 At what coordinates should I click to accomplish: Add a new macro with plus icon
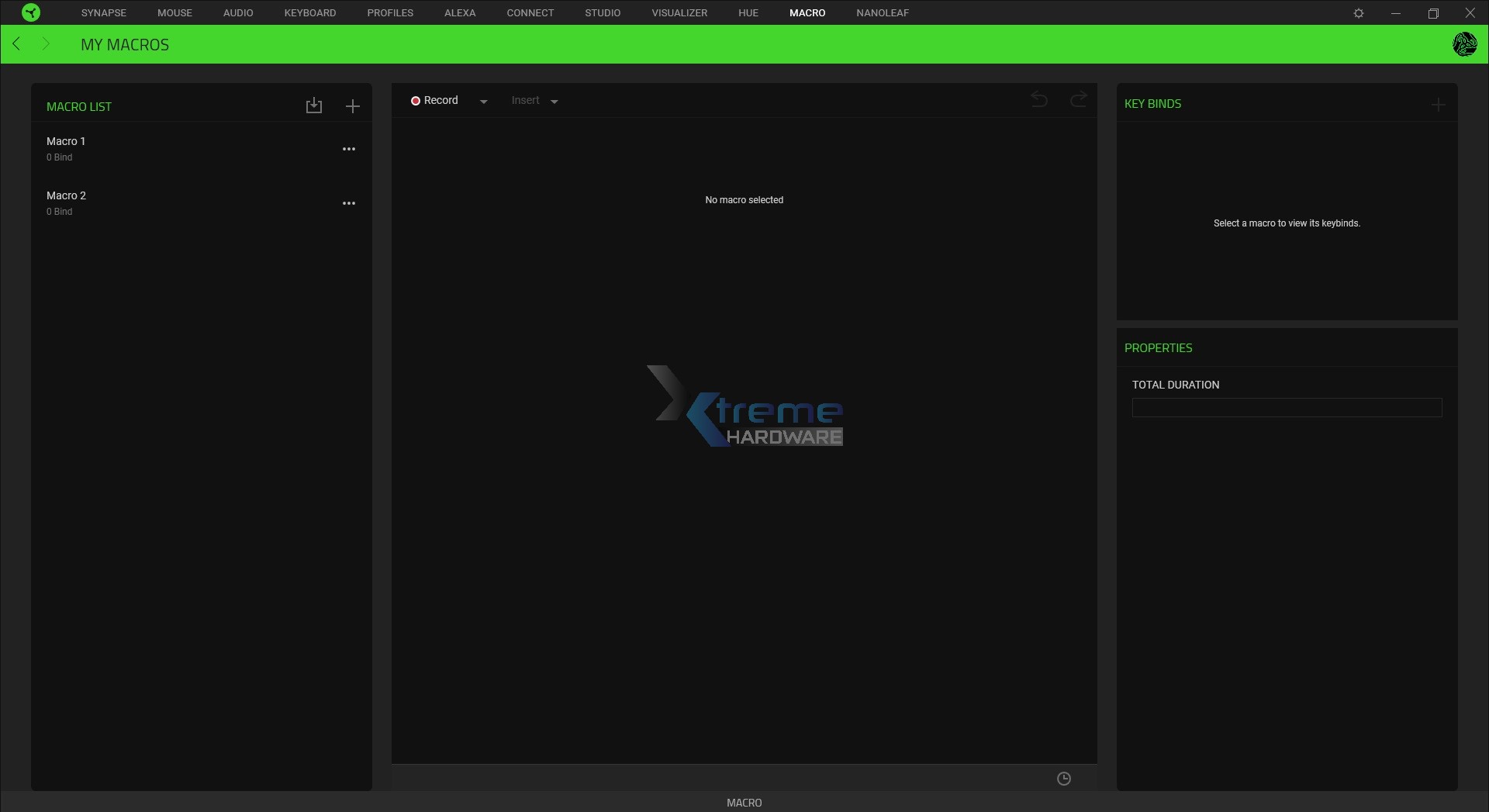pos(352,106)
